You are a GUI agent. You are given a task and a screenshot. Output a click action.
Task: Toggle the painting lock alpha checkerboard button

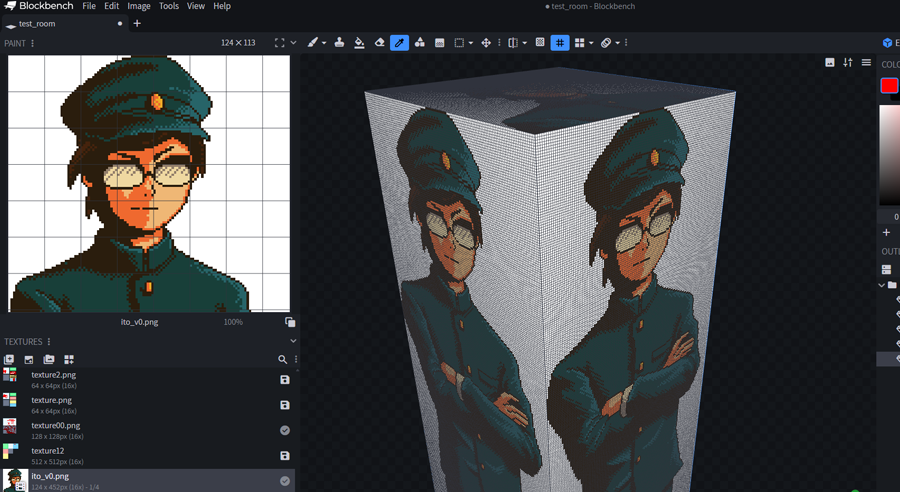point(540,43)
